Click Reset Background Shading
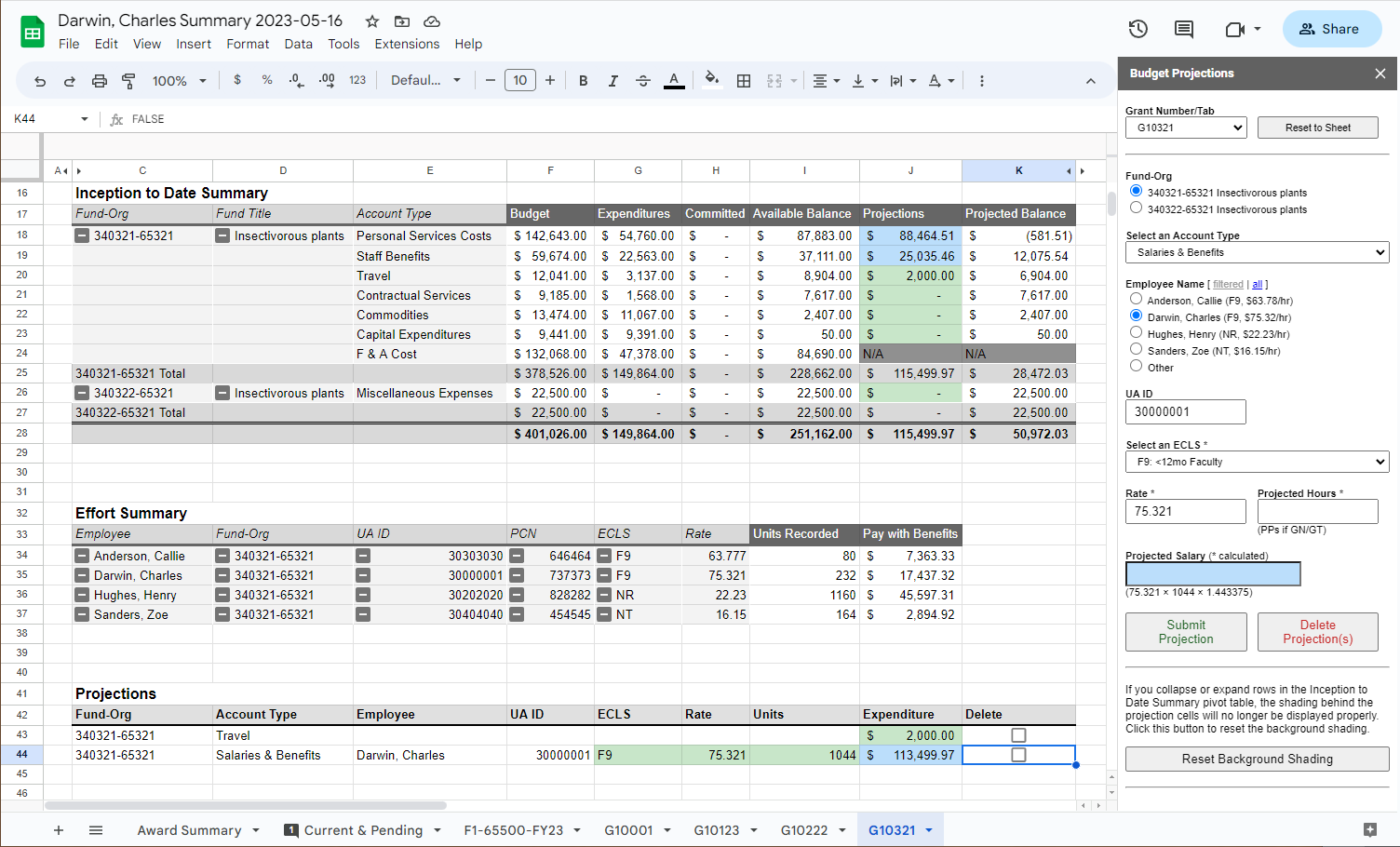Viewport: 1400px width, 847px height. [1257, 759]
